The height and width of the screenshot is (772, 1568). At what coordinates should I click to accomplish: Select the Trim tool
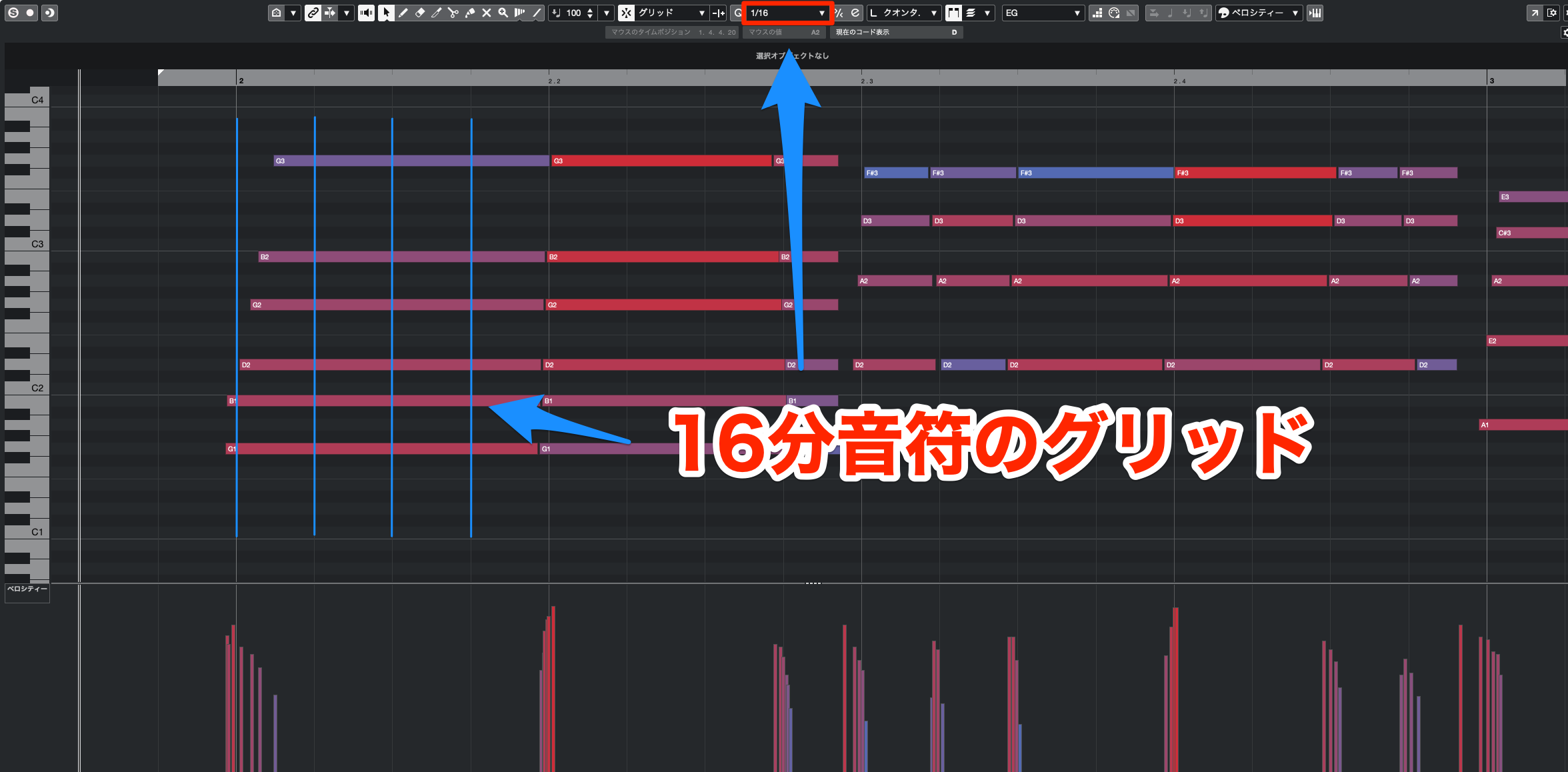tap(436, 13)
